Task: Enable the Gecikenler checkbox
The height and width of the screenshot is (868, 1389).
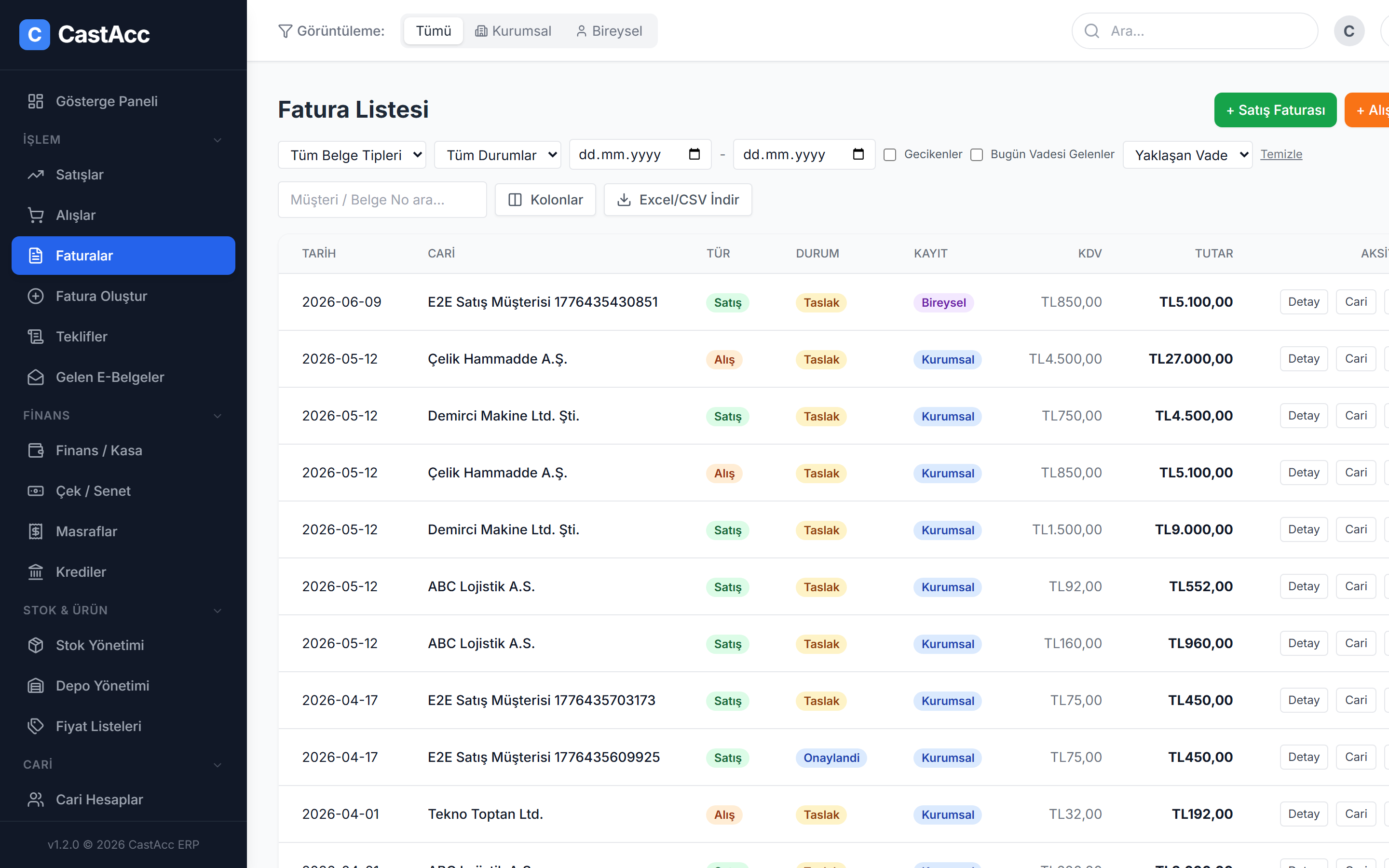Action: [890, 155]
